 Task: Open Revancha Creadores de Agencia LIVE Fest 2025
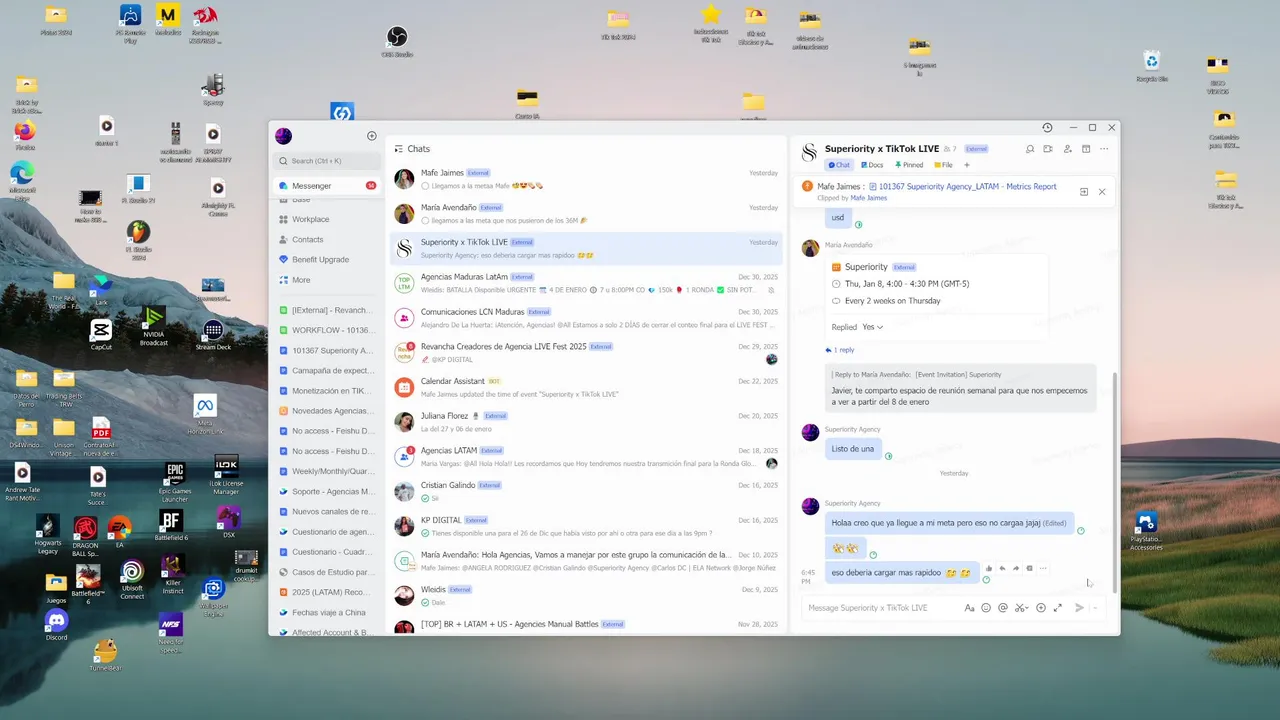point(586,353)
